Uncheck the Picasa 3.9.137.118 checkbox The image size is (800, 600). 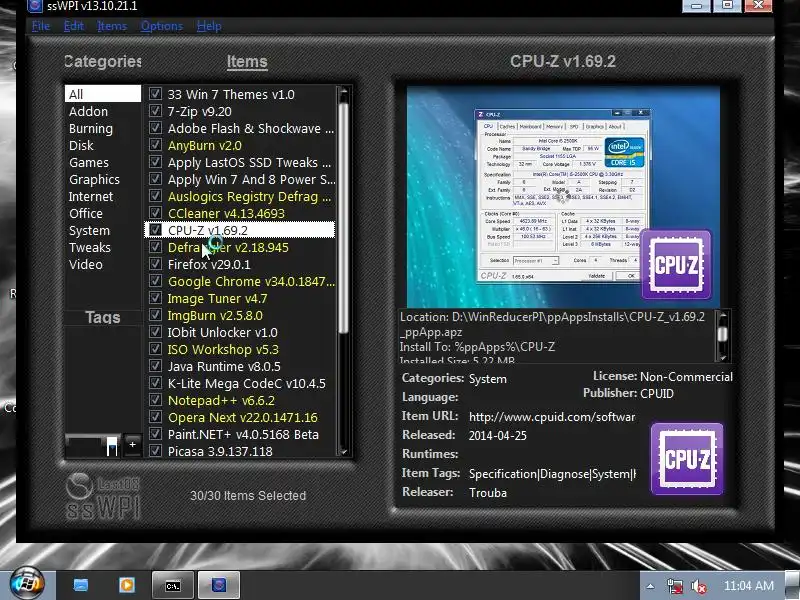[155, 451]
